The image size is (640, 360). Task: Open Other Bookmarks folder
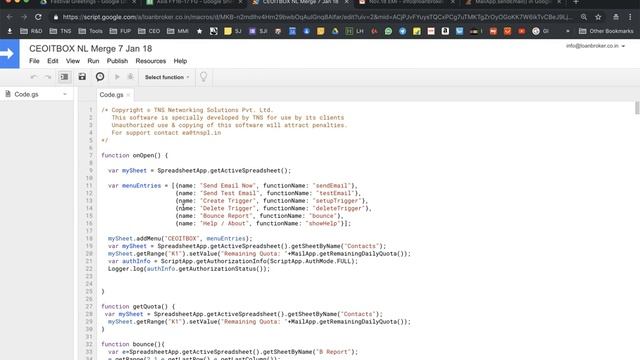tap(606, 31)
